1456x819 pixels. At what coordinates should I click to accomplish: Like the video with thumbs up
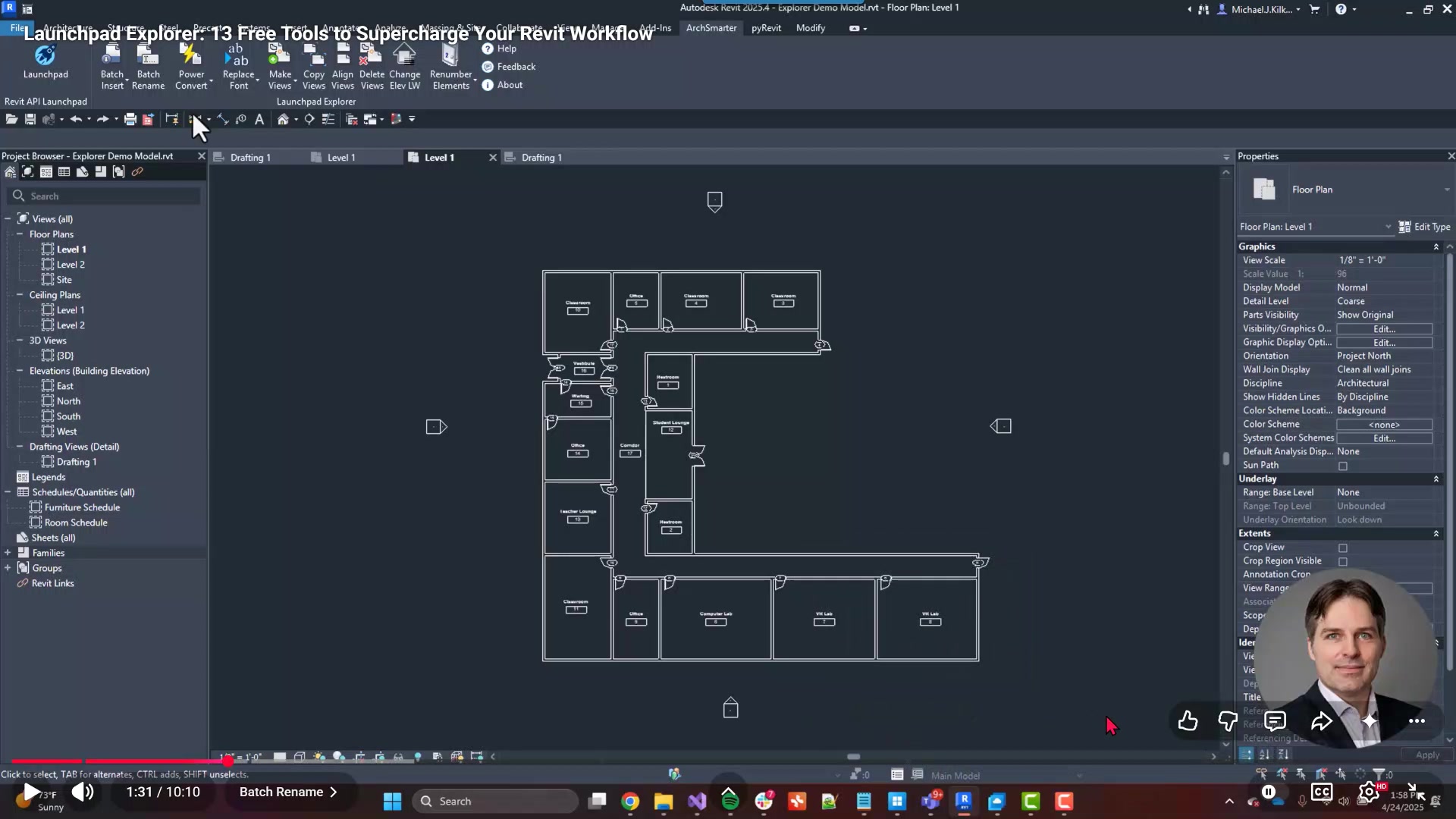click(x=1188, y=721)
